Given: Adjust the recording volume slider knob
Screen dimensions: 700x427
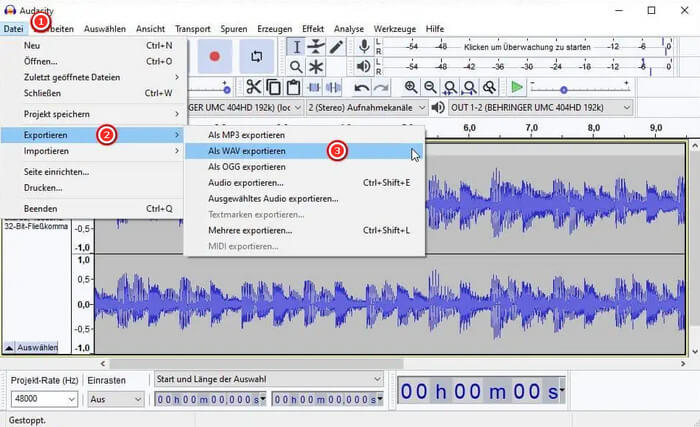Looking at the screenshot, I should [227, 90].
